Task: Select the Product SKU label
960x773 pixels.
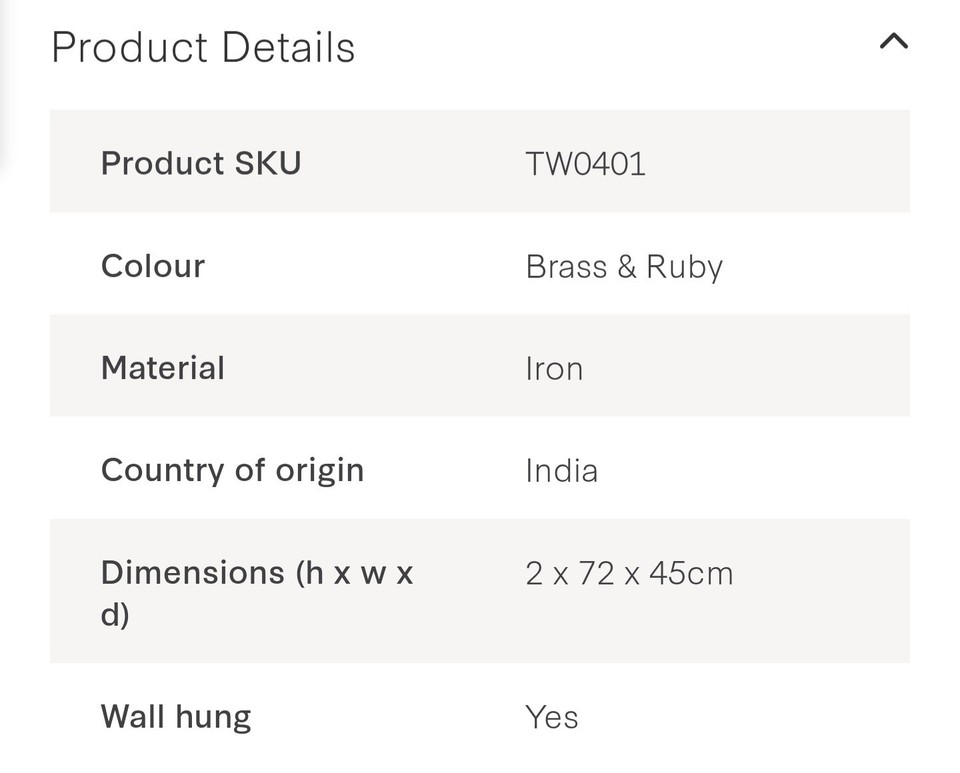Action: tap(201, 163)
